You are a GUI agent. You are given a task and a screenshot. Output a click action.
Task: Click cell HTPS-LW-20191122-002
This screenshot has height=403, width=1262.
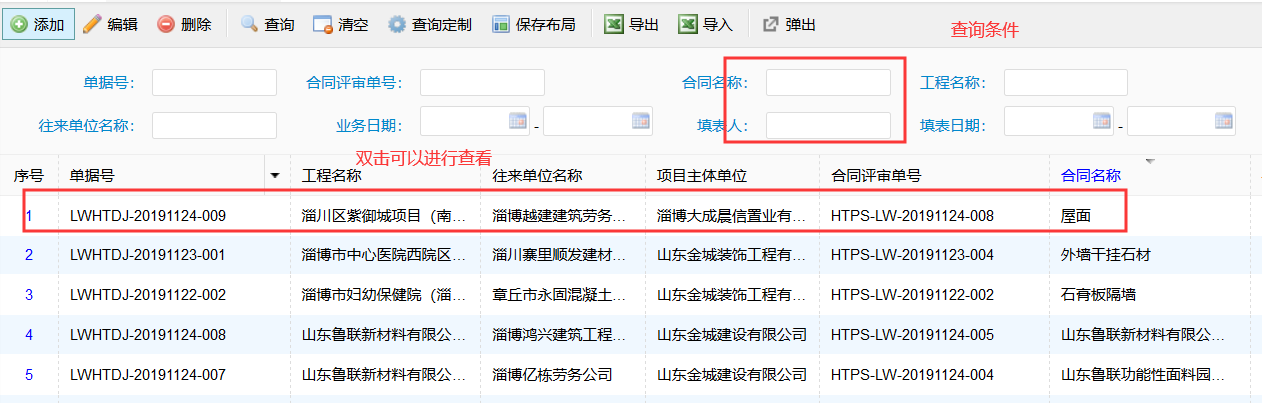point(912,295)
